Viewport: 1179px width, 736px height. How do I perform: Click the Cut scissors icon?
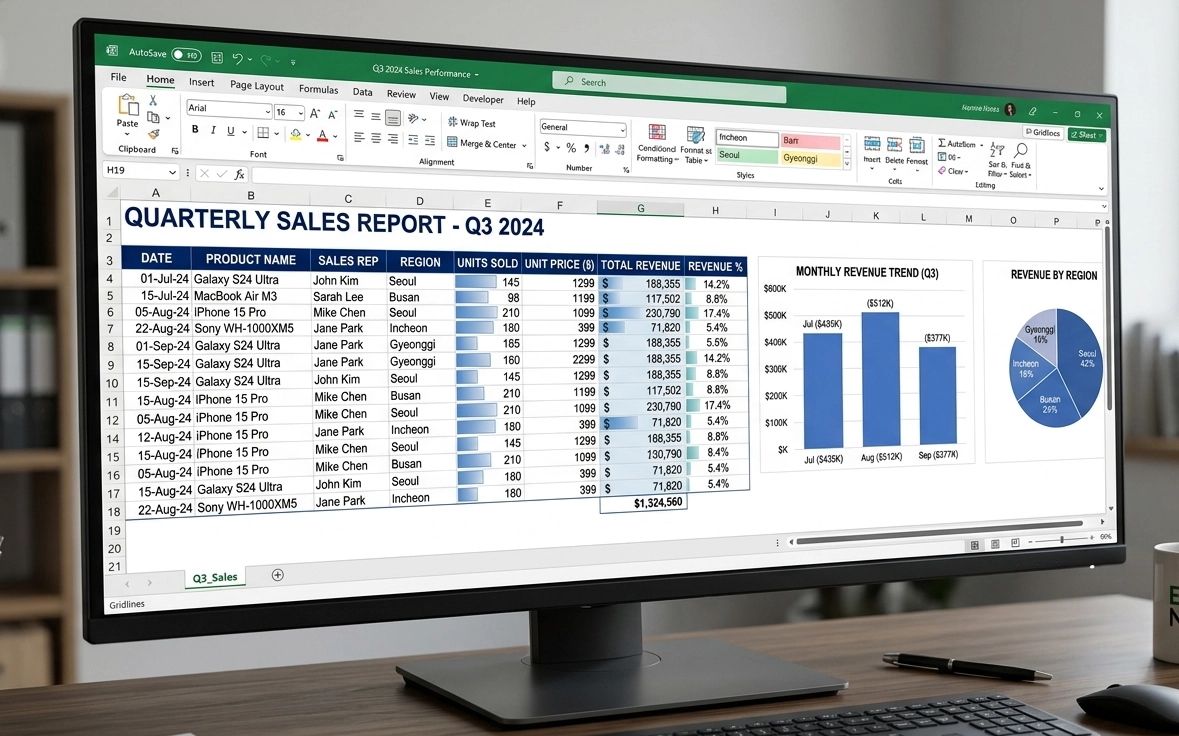point(153,100)
